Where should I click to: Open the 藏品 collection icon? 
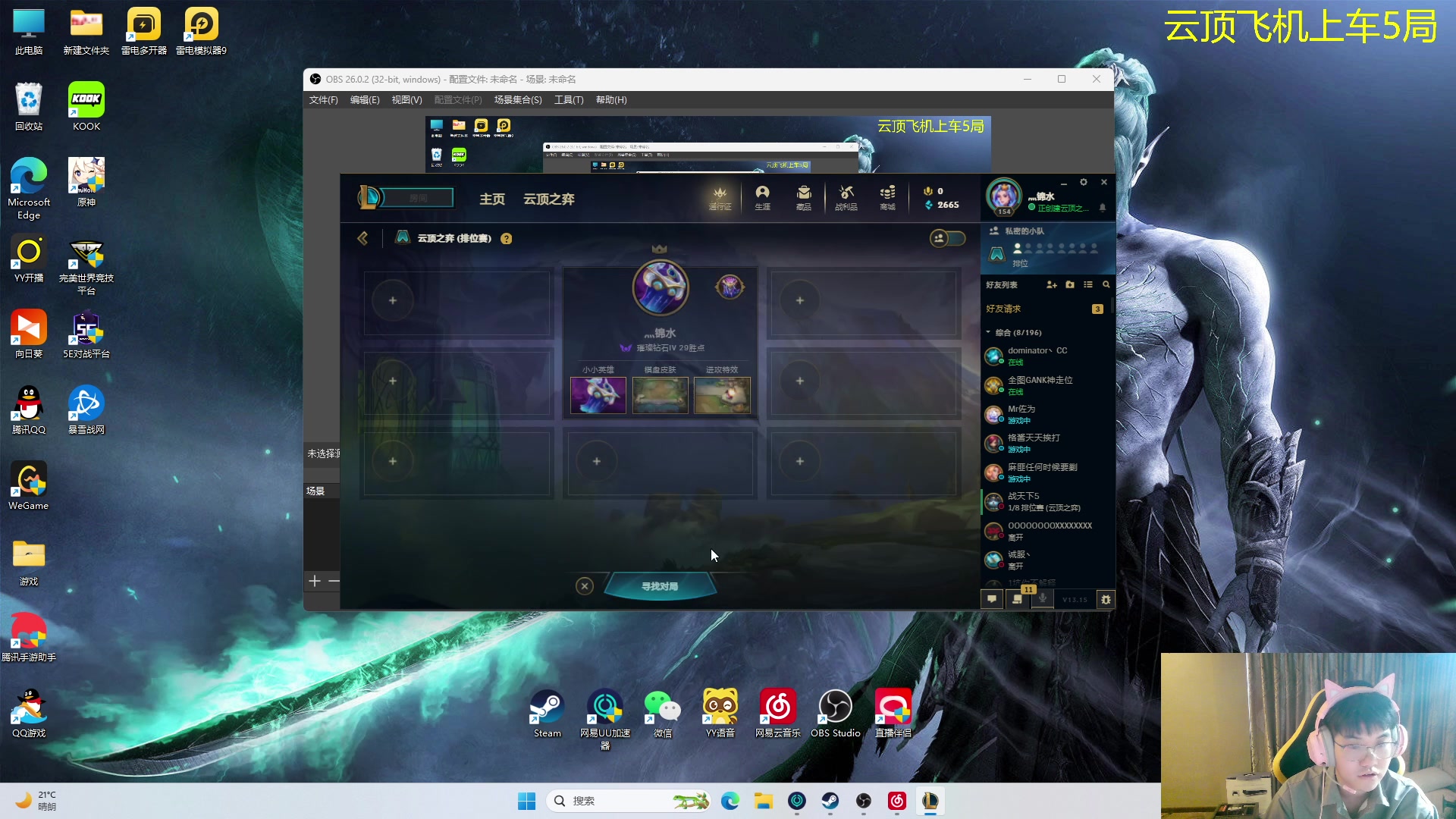click(804, 197)
